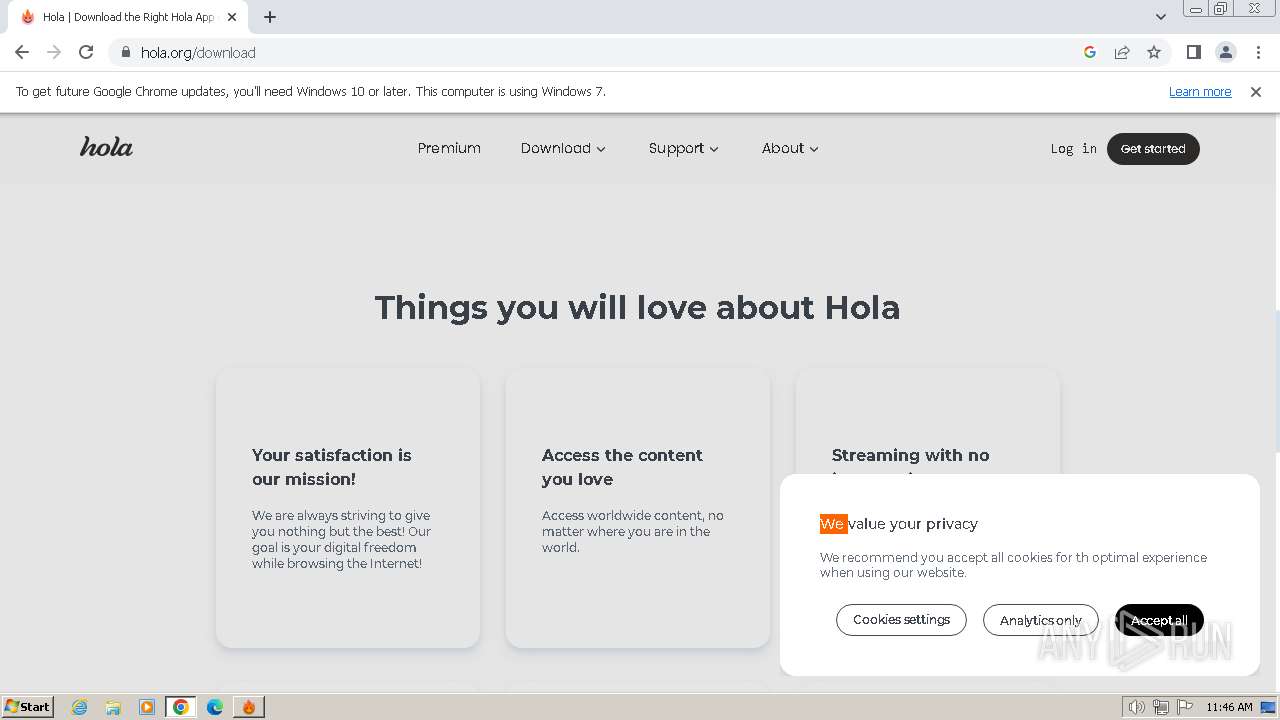Go back with the browser back arrow

click(x=22, y=52)
